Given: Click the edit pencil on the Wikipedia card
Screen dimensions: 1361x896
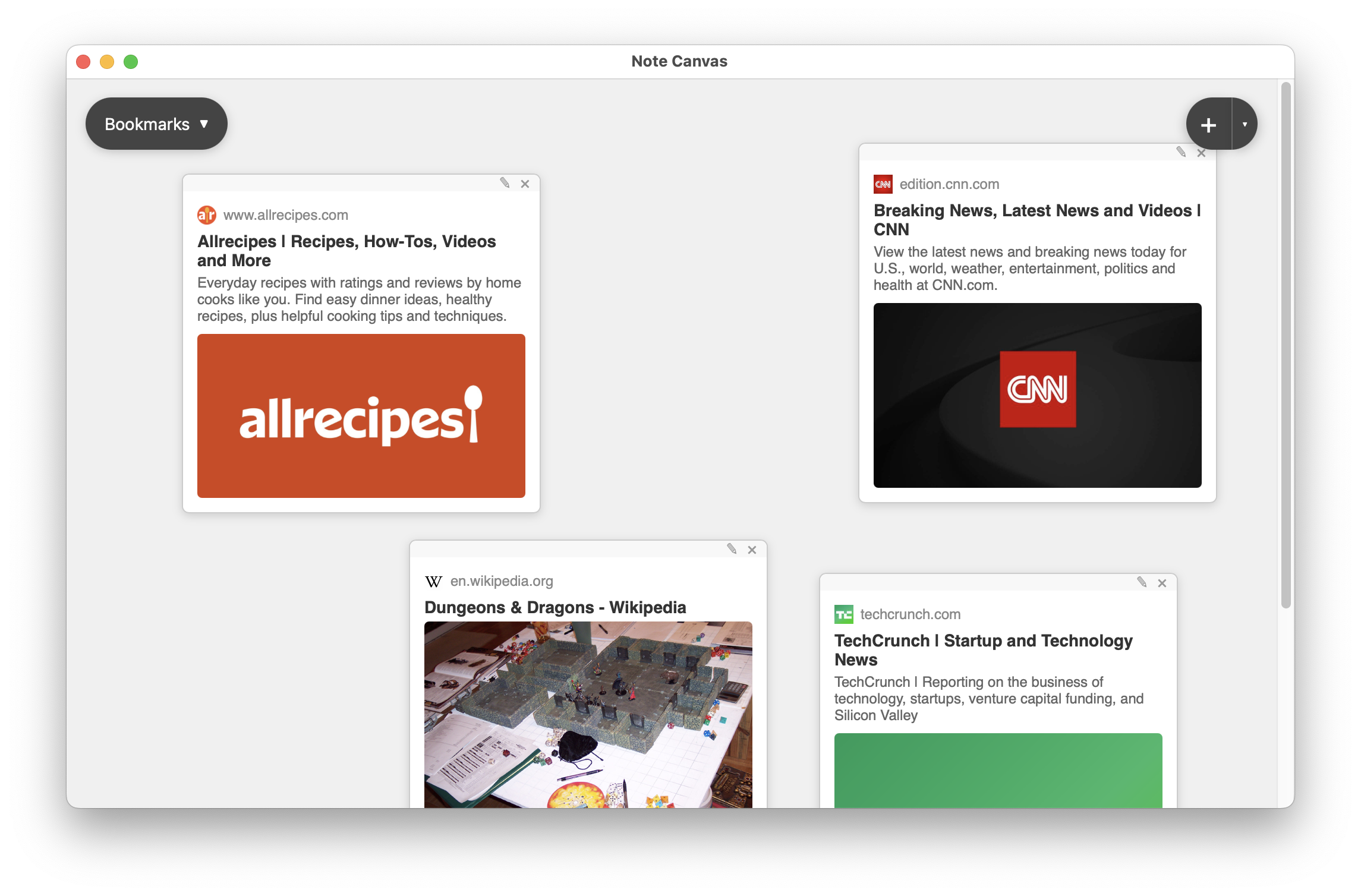Looking at the screenshot, I should [732, 549].
